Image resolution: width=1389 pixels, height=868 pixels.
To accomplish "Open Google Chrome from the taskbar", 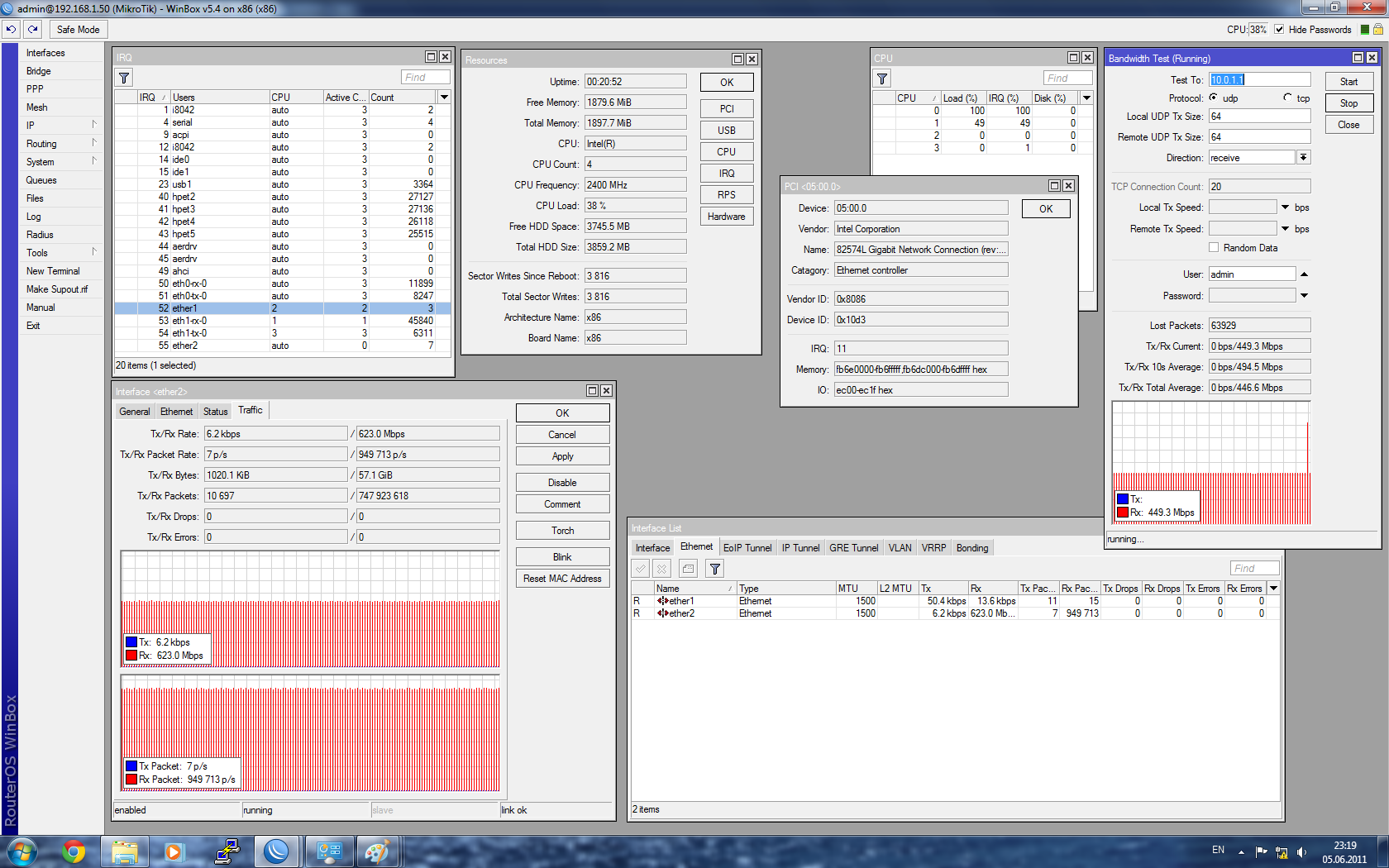I will point(74,851).
